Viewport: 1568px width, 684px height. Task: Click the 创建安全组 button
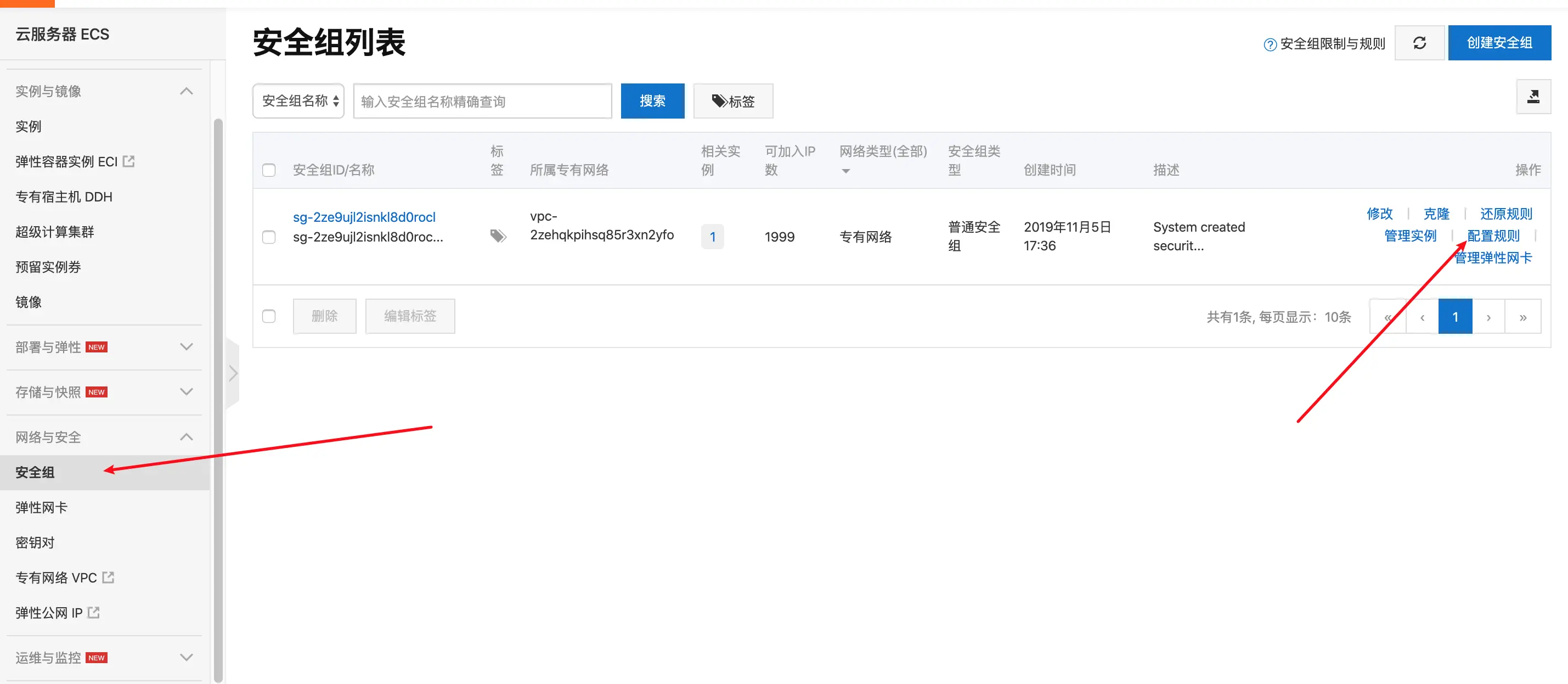point(1499,43)
